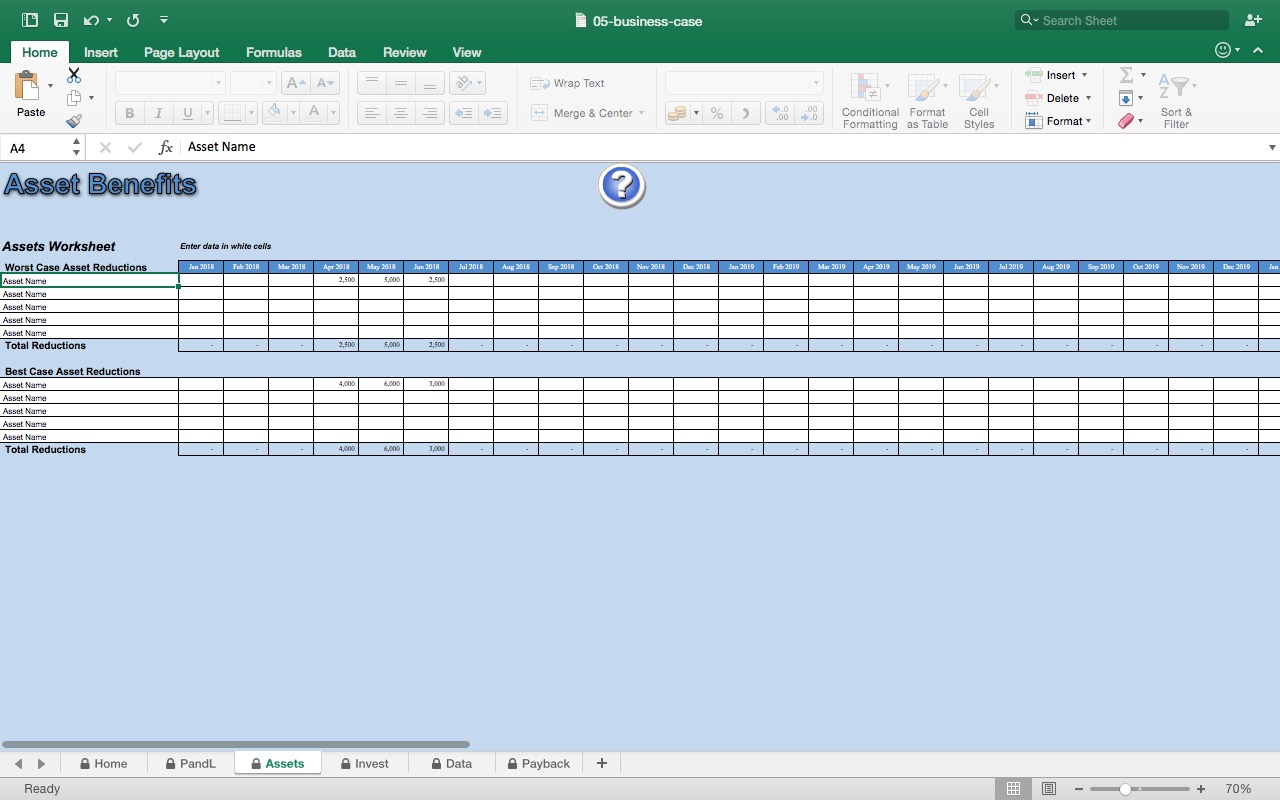Click increase decimal icon
The height and width of the screenshot is (800, 1280).
pos(780,113)
